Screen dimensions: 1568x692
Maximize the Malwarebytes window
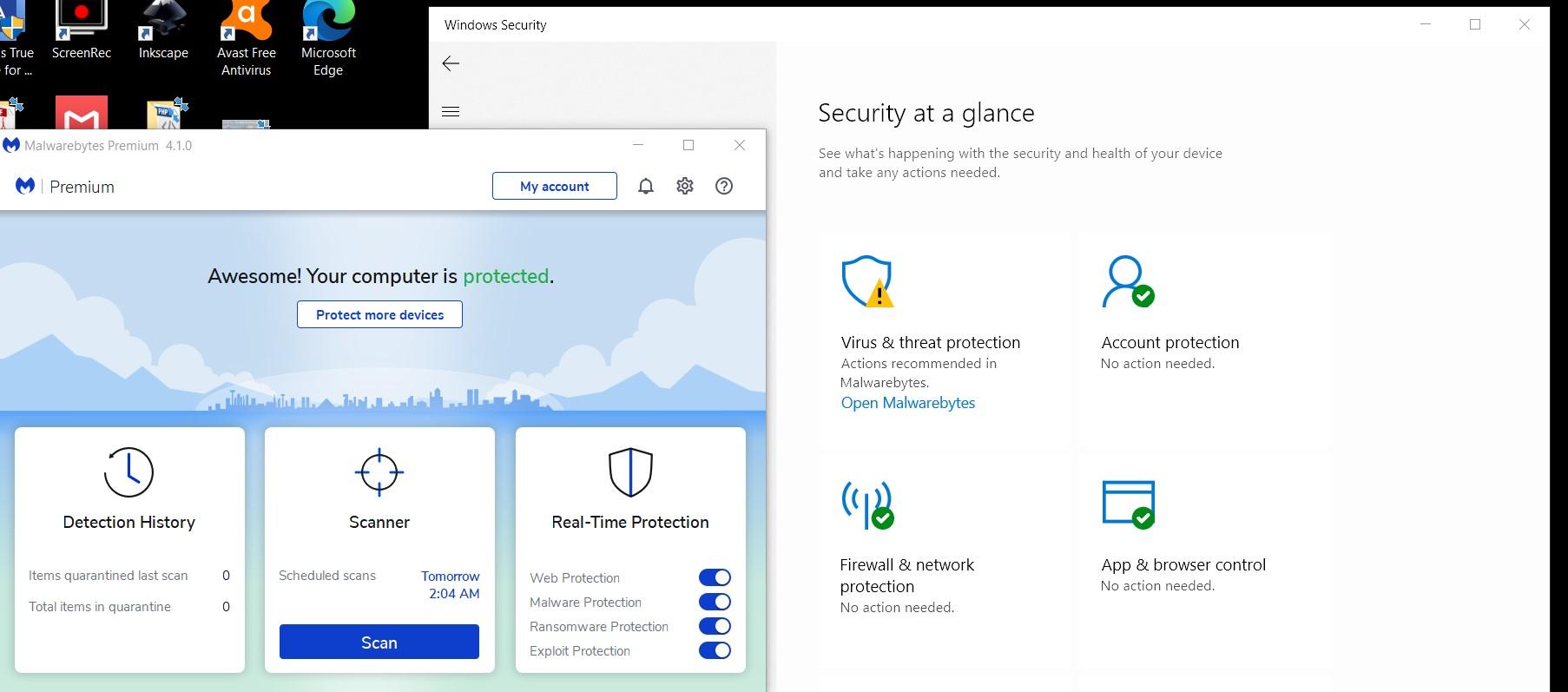688,145
